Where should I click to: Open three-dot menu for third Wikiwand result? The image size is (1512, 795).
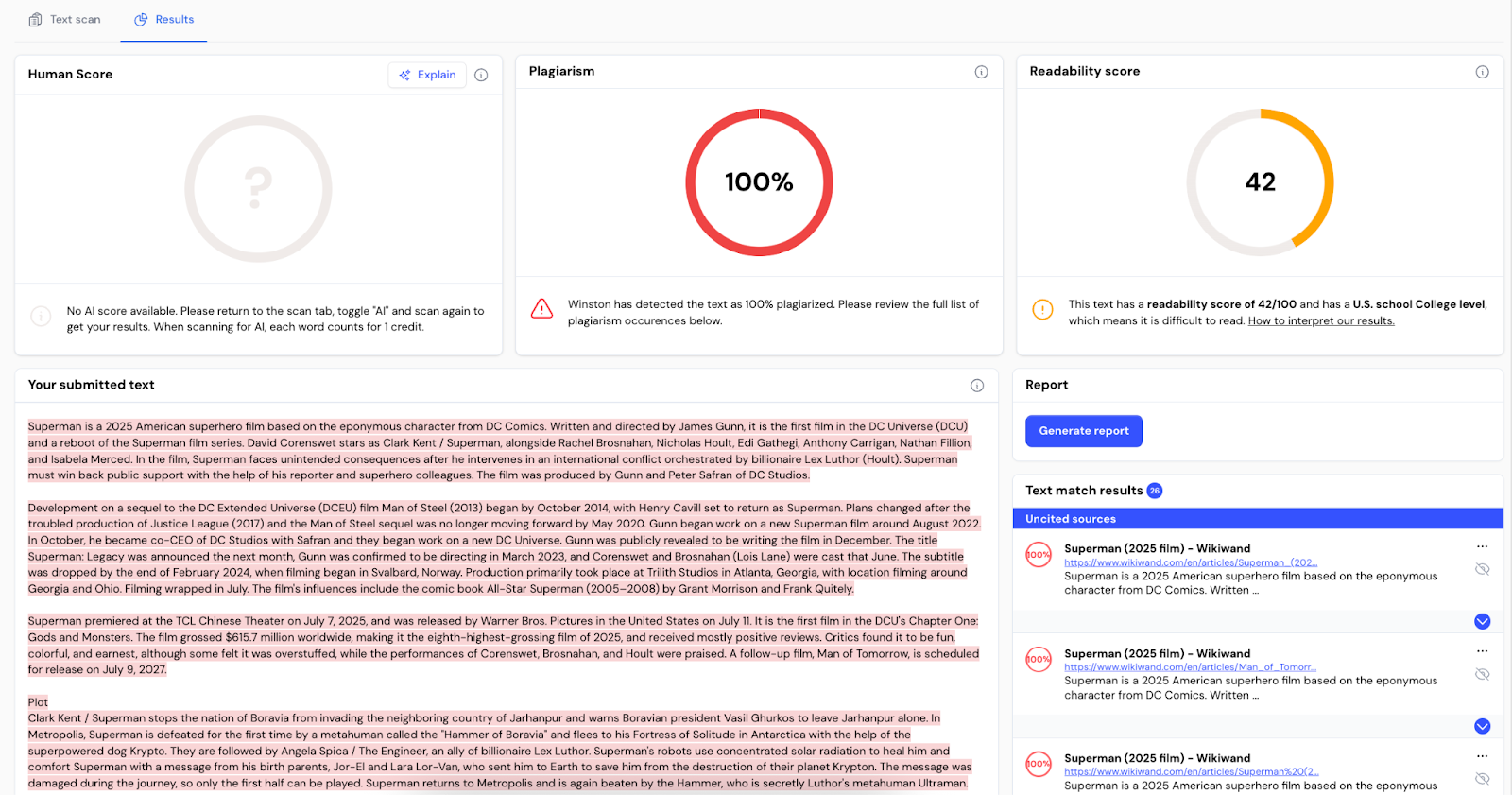tap(1482, 757)
